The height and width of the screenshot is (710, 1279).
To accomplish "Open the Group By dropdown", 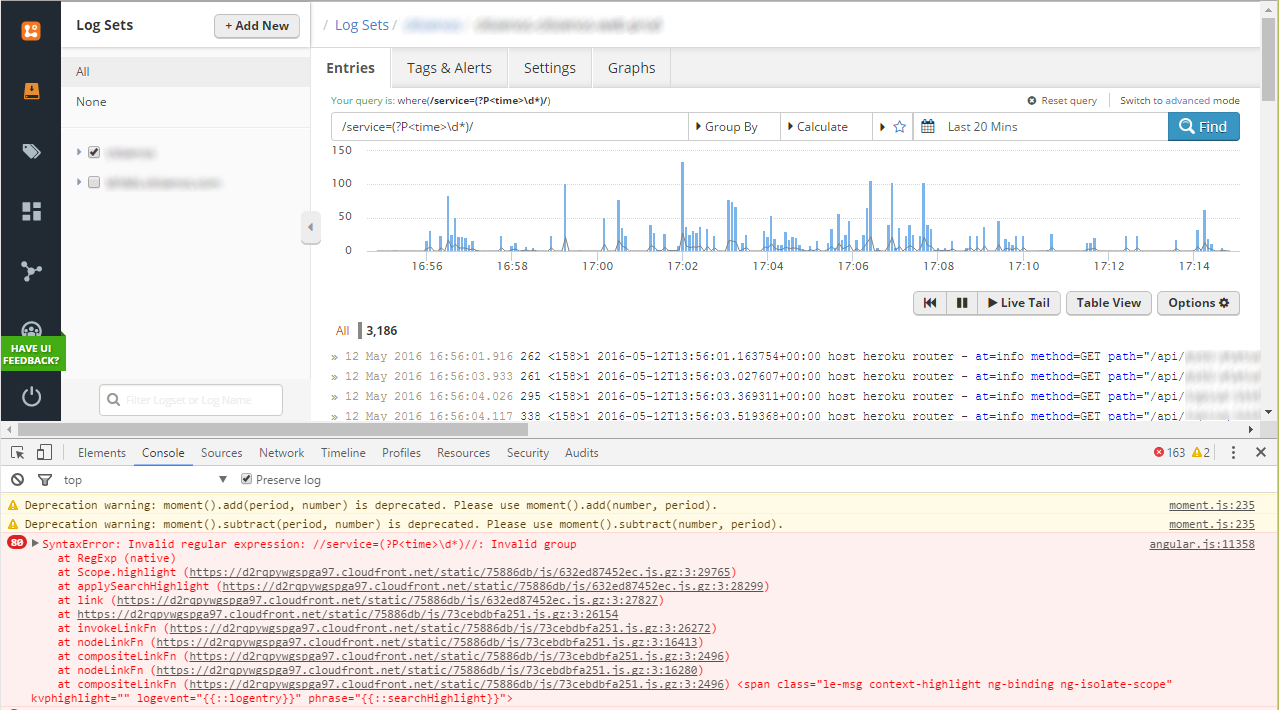I will 734,127.
